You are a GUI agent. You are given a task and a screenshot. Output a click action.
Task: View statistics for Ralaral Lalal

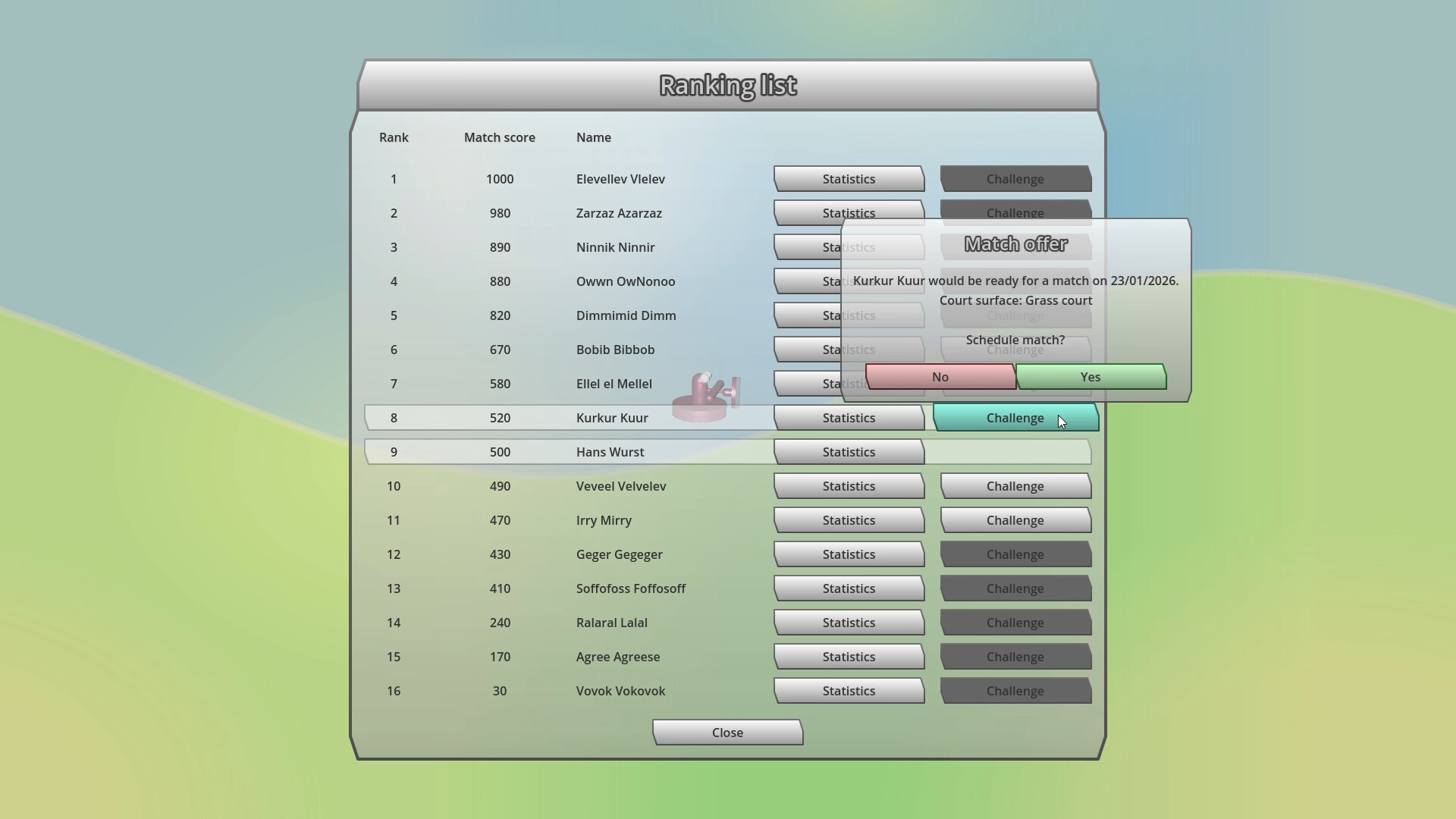point(848,623)
